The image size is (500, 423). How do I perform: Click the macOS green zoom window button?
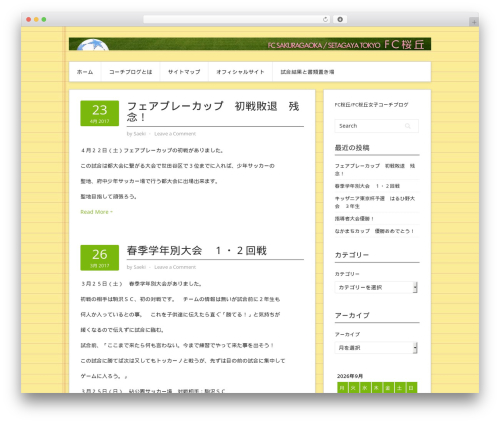coord(44,20)
